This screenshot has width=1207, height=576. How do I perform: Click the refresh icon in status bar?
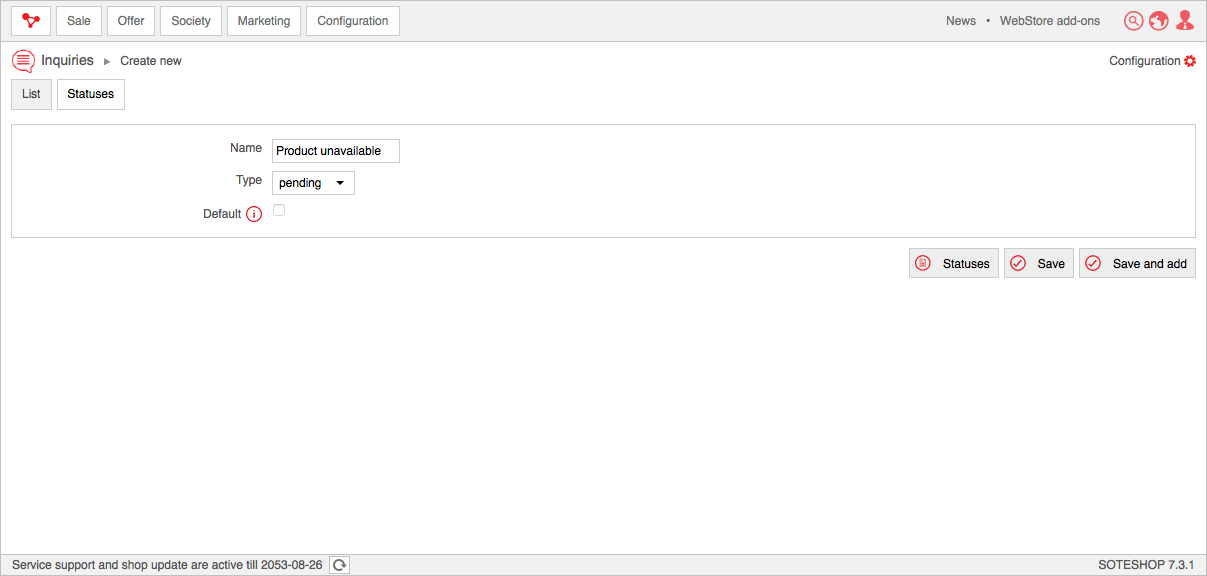(x=340, y=565)
